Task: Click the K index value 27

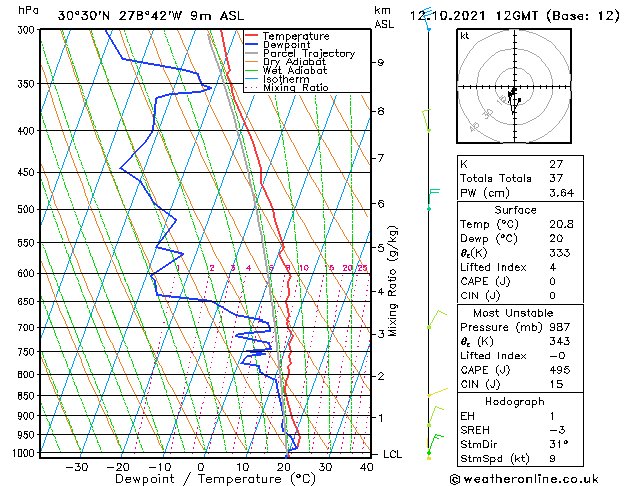Action: [x=556, y=164]
